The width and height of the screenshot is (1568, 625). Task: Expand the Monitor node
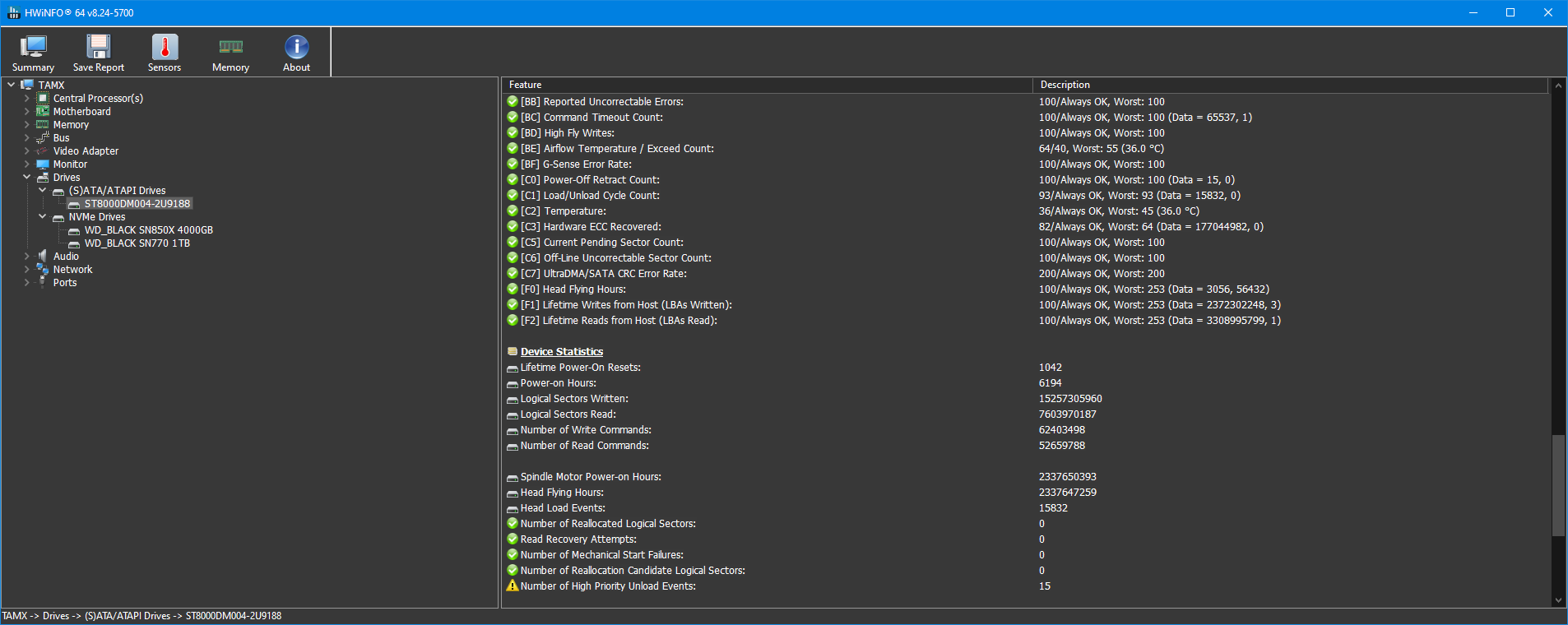coord(26,164)
